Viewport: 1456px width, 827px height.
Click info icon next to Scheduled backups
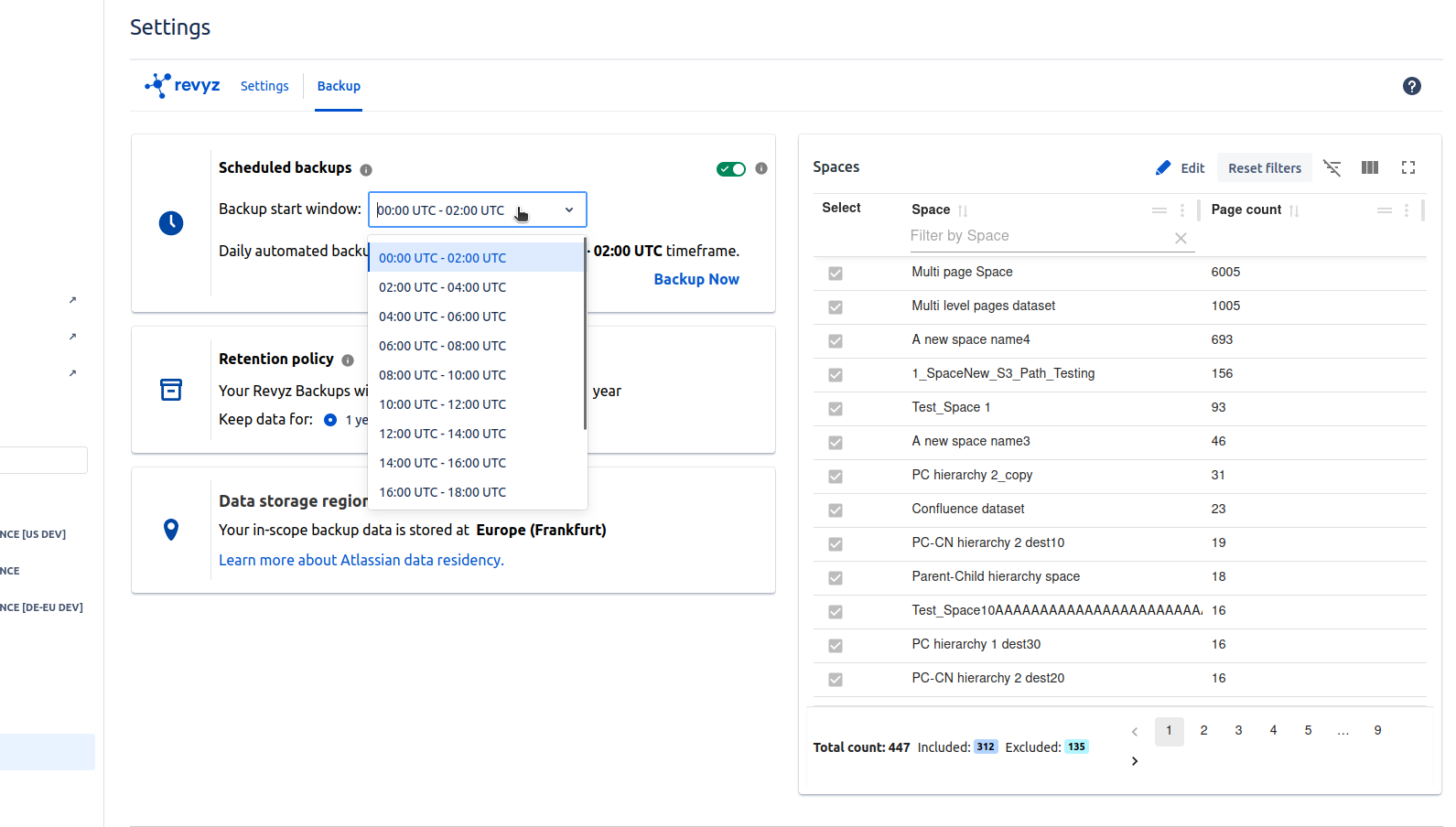click(366, 170)
